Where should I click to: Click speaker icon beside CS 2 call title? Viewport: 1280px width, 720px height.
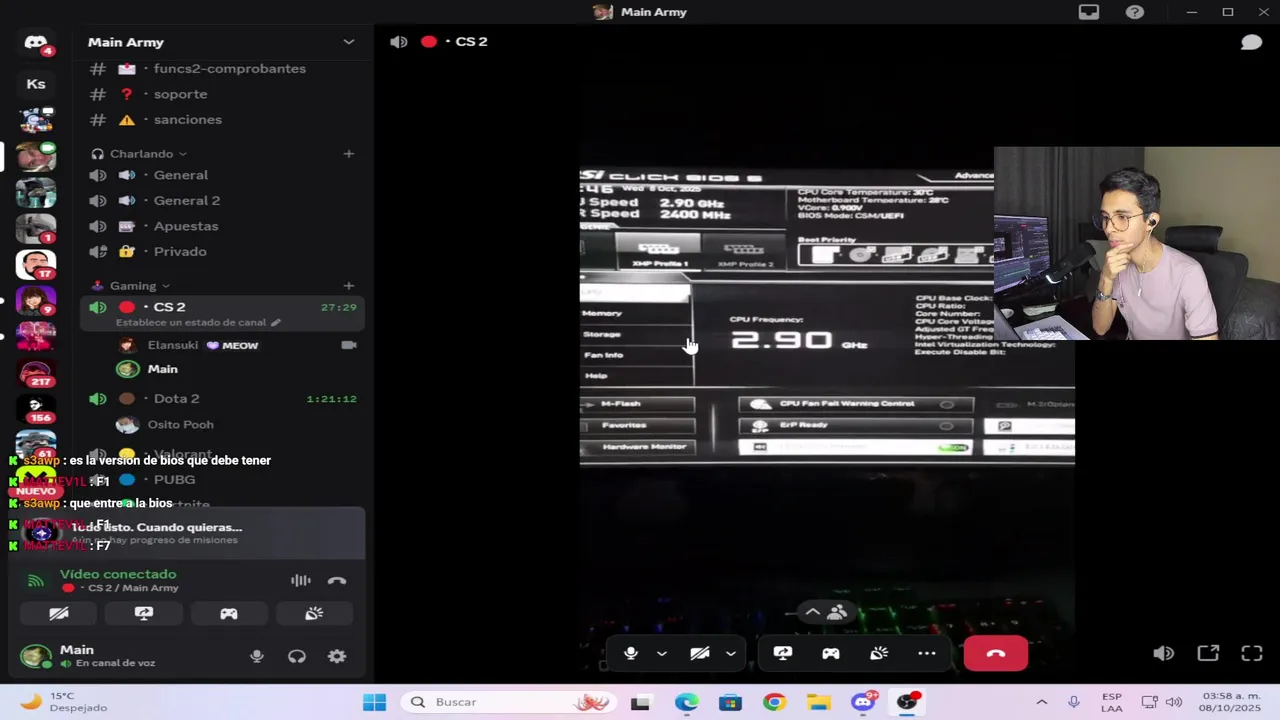(x=399, y=42)
